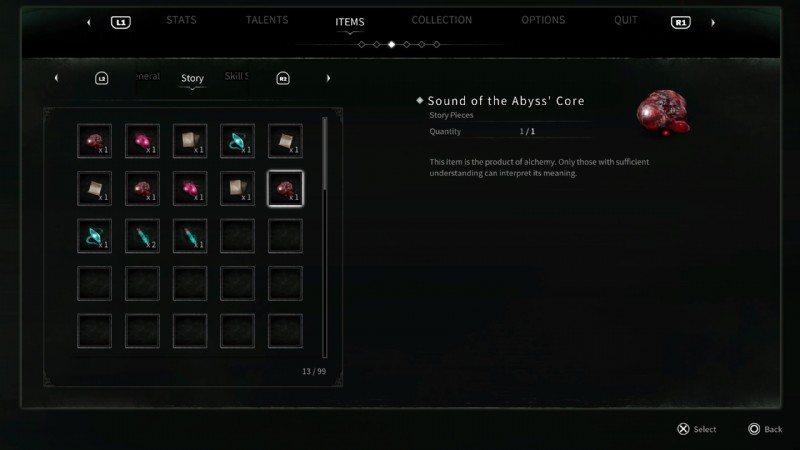Open the Story item category
This screenshot has width=800, height=450.
coord(192,78)
